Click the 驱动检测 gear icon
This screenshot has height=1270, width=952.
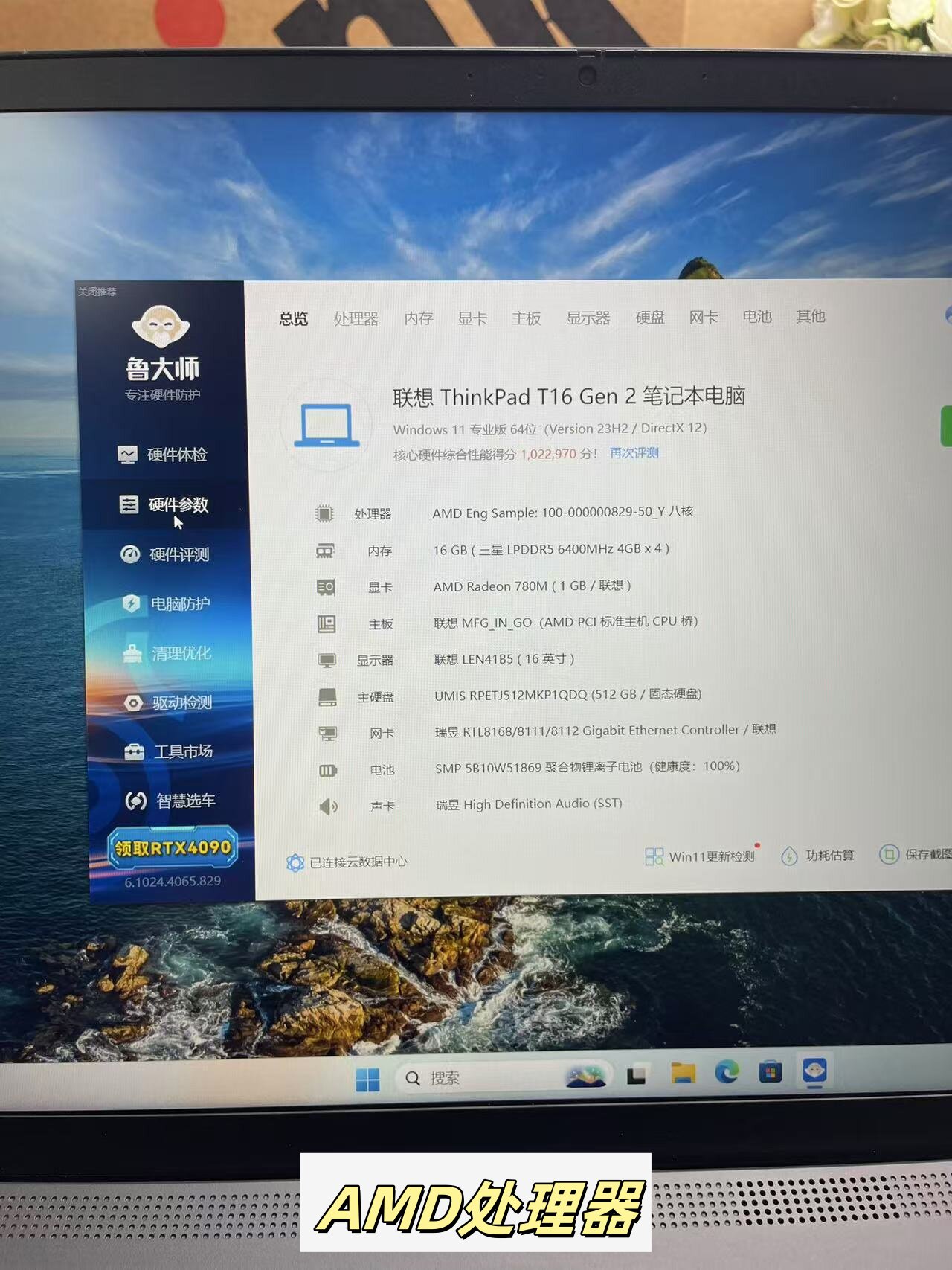coord(133,703)
